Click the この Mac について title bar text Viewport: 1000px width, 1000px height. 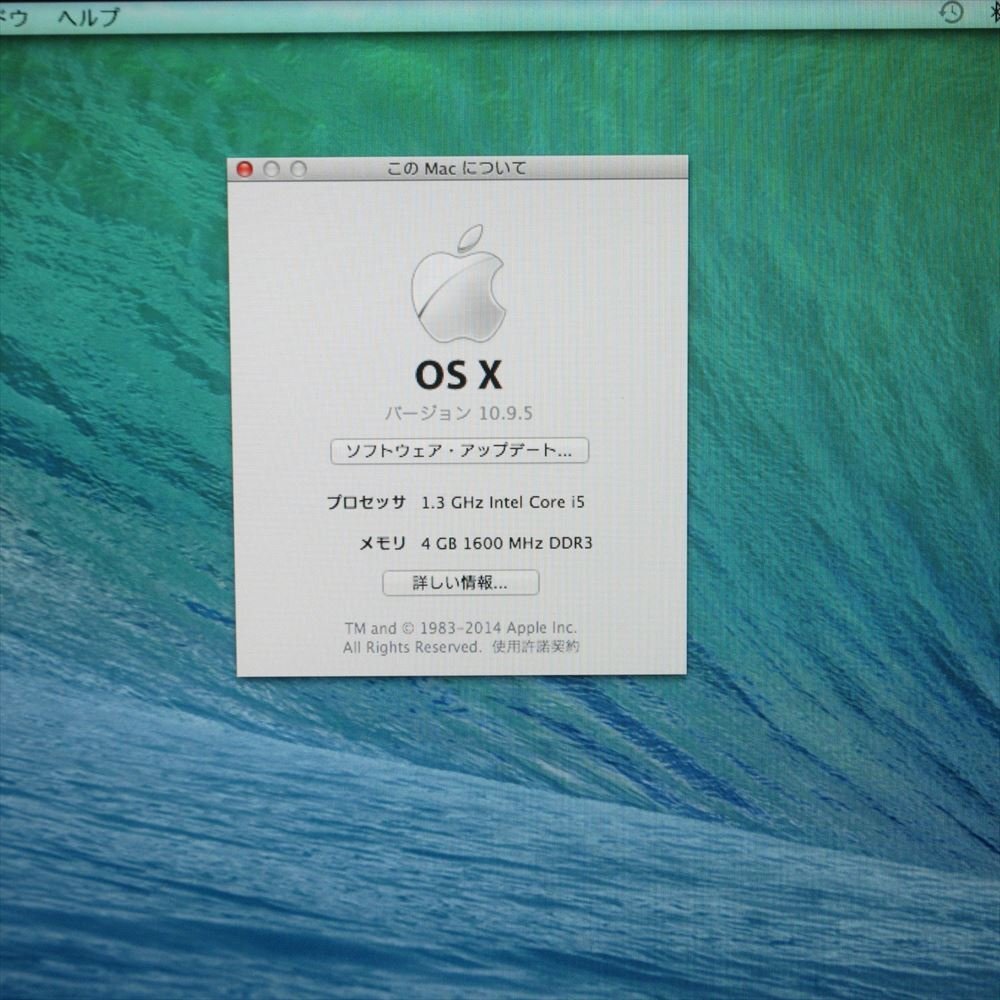click(456, 169)
